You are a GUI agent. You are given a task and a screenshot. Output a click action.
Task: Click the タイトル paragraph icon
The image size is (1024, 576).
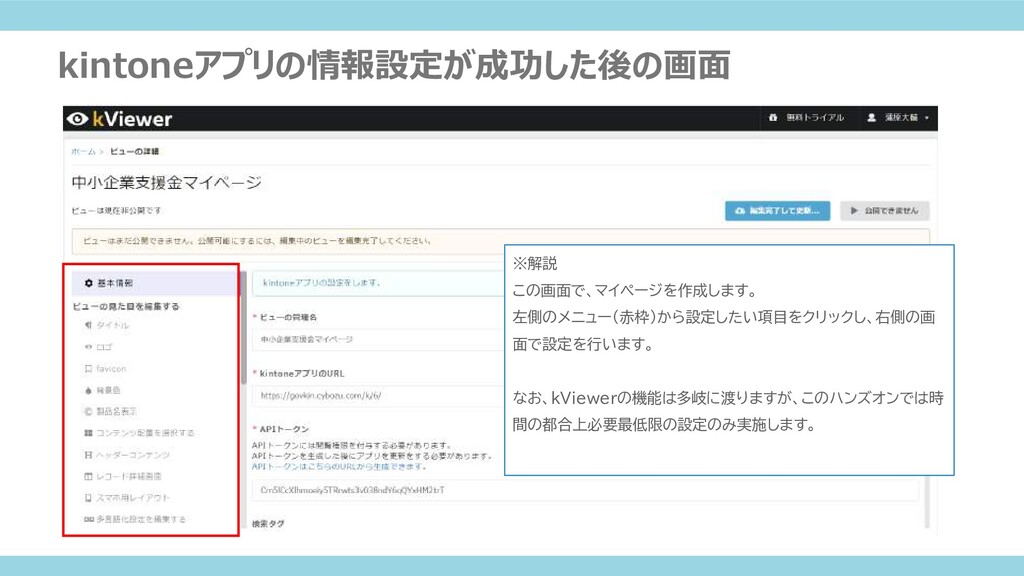pyautogui.click(x=88, y=325)
